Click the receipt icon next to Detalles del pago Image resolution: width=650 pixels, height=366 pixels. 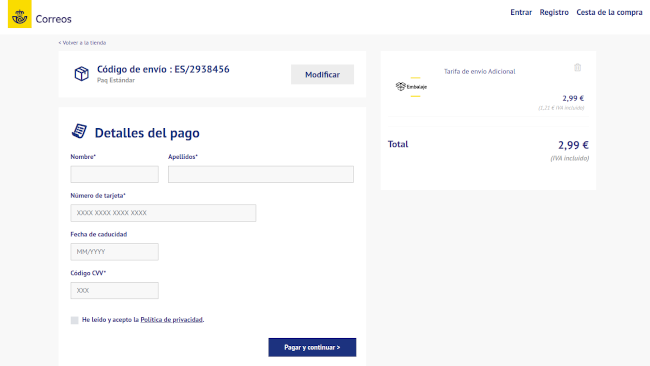coord(79,131)
